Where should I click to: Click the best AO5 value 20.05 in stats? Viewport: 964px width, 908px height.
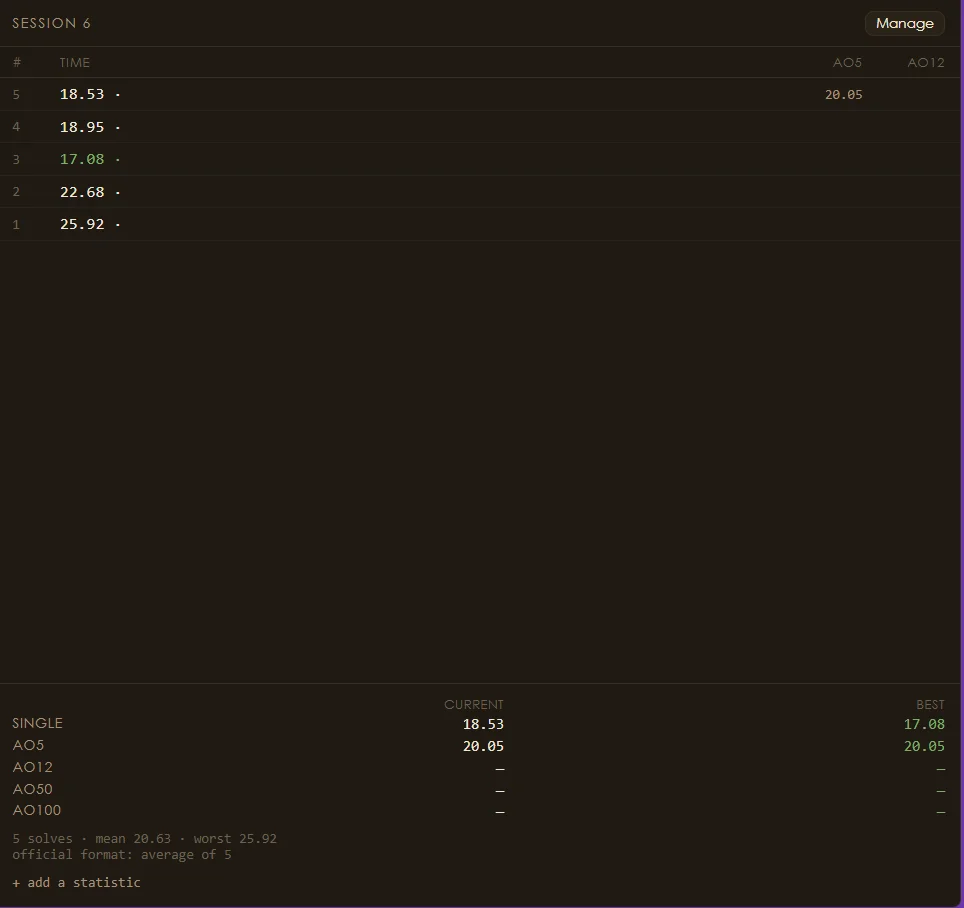point(924,746)
